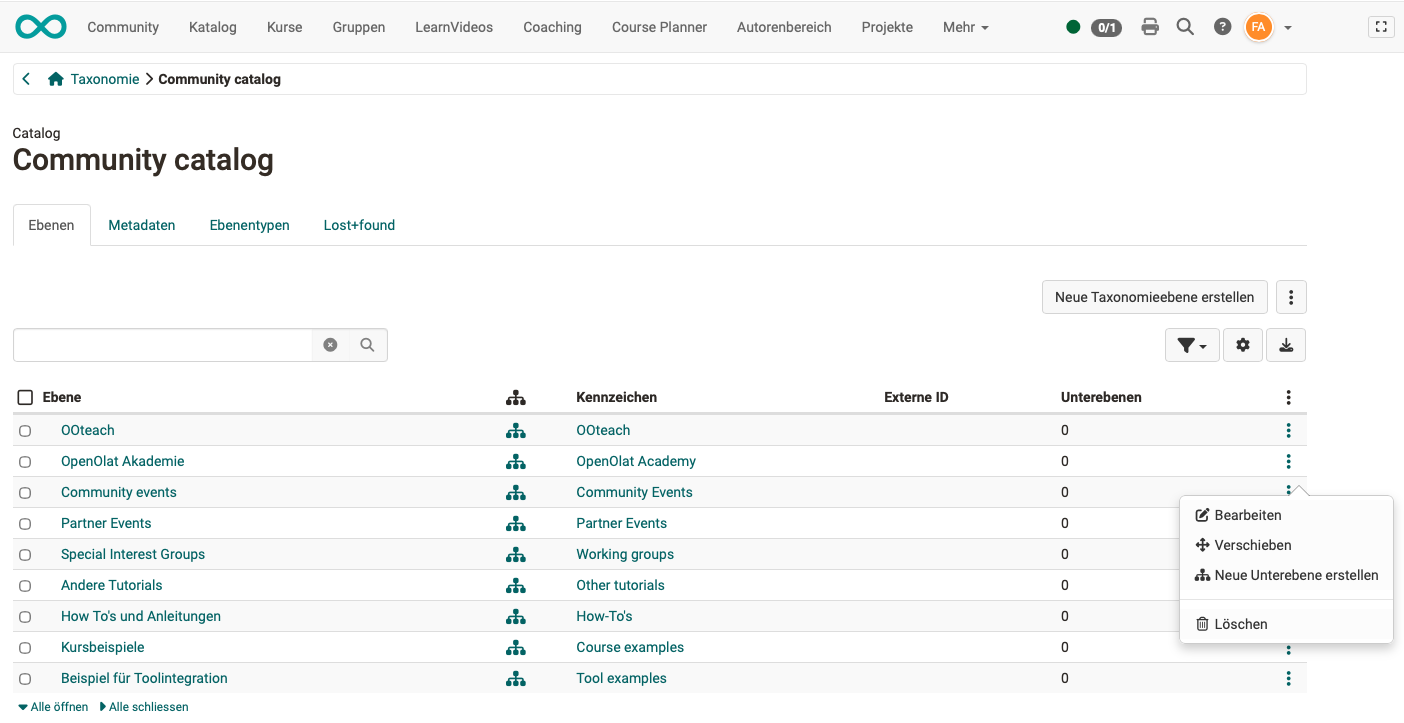The height and width of the screenshot is (723, 1404).
Task: Click Neue Taxonomieebene erstellen button
Action: pyautogui.click(x=1154, y=297)
